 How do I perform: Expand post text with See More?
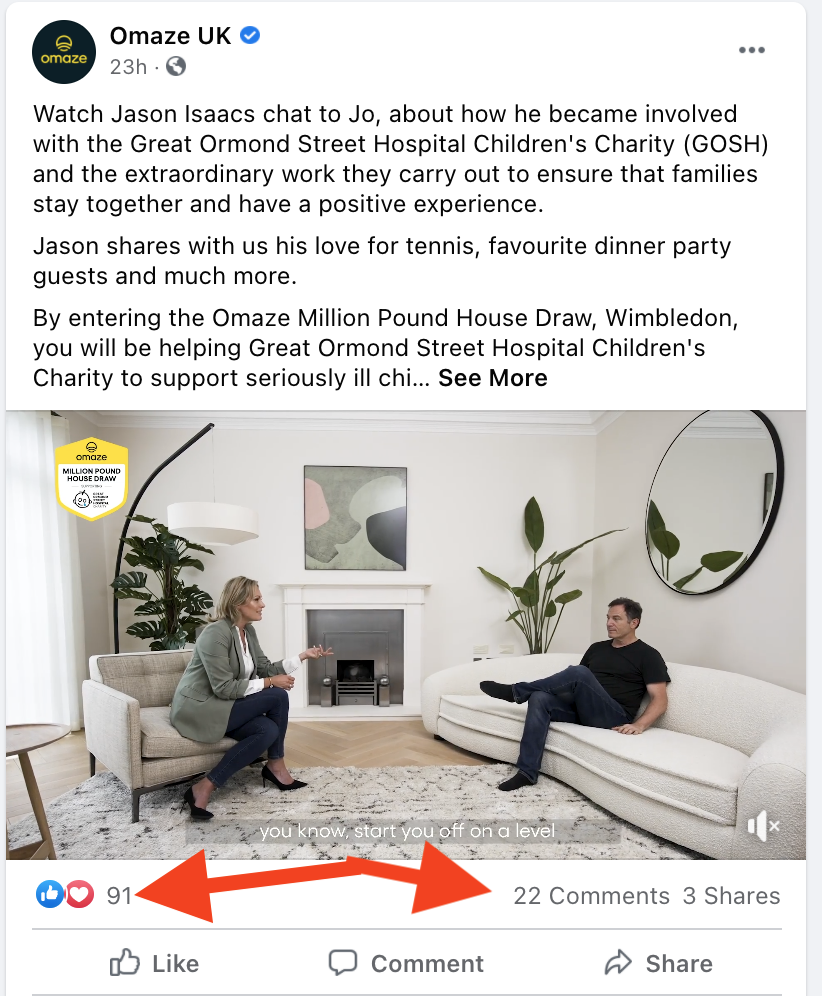pyautogui.click(x=492, y=378)
